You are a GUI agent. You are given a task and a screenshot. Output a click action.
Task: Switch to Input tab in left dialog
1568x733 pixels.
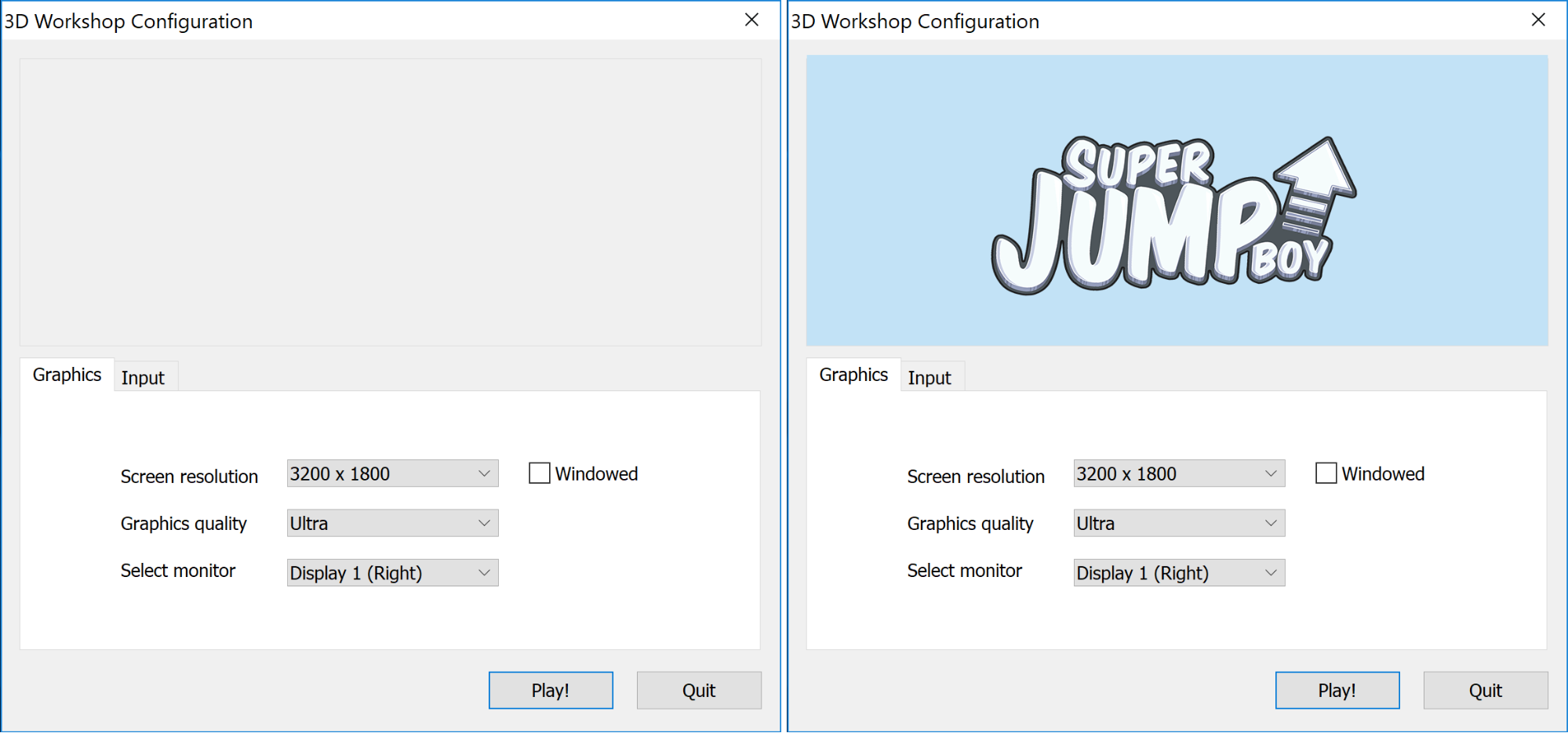click(143, 378)
